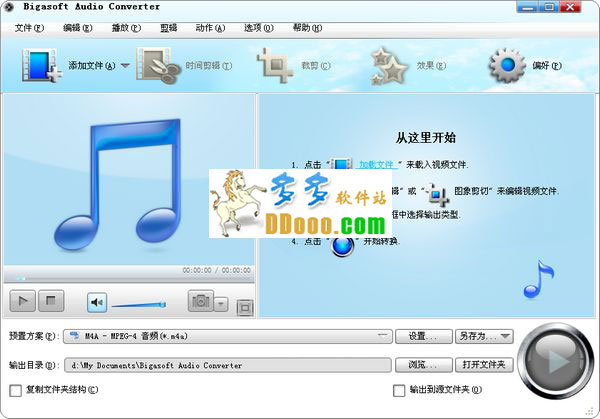Click the 偏好(F) label
The width and height of the screenshot is (600, 419).
(547, 66)
